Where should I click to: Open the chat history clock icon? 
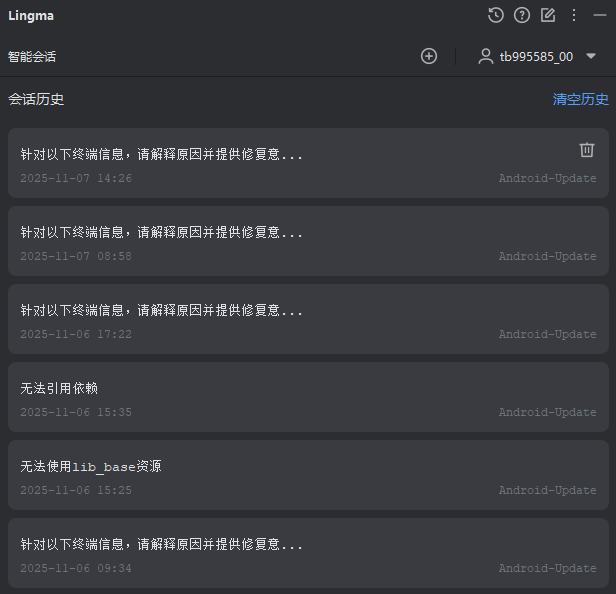click(x=495, y=15)
